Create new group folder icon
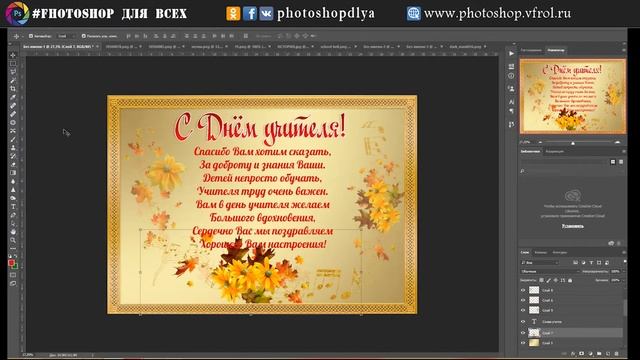 click(x=599, y=353)
